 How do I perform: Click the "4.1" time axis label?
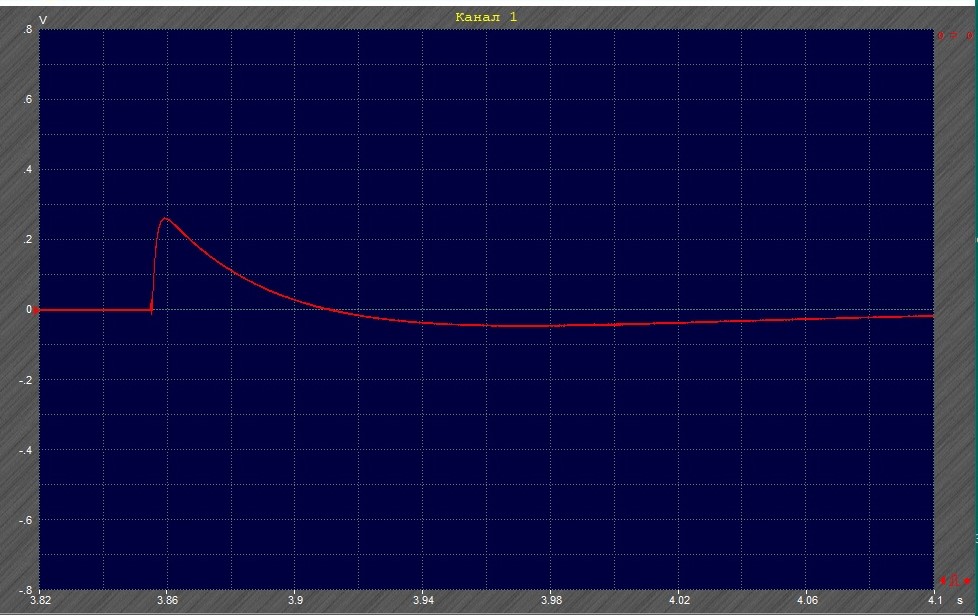pos(935,600)
